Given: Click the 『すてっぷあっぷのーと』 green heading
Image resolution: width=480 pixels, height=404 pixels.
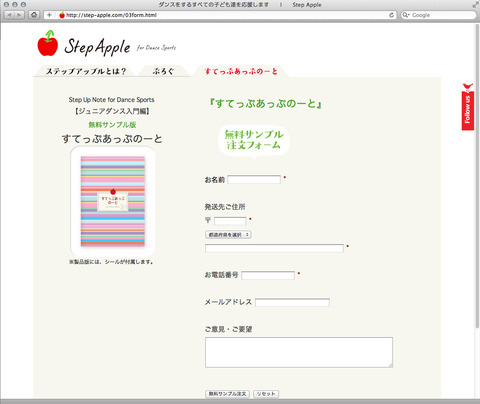Looking at the screenshot, I should click(x=265, y=103).
